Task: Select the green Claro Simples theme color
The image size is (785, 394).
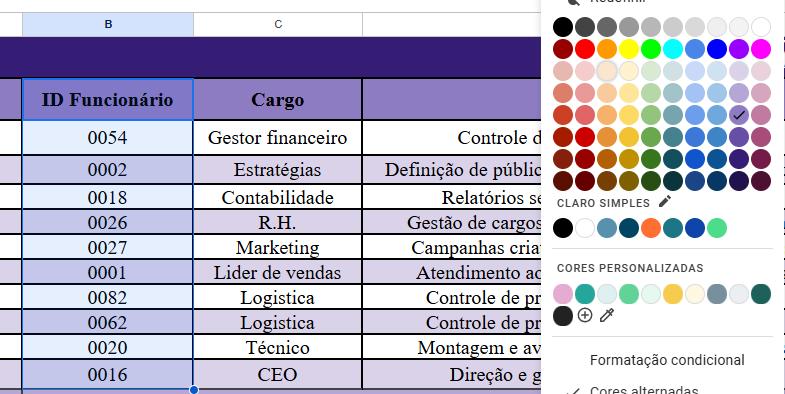Action: [717, 228]
